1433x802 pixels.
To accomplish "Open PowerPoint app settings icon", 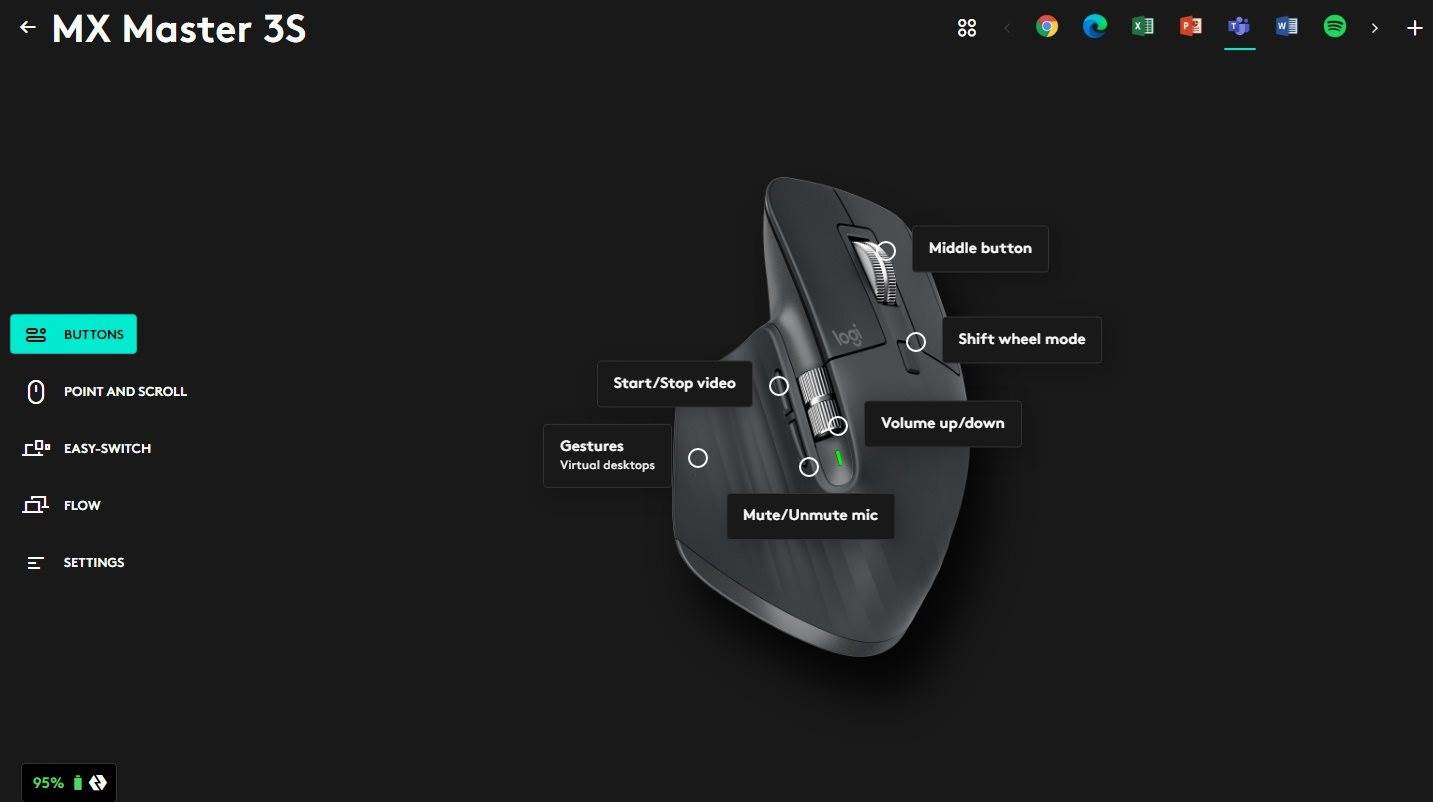I will tap(1191, 27).
